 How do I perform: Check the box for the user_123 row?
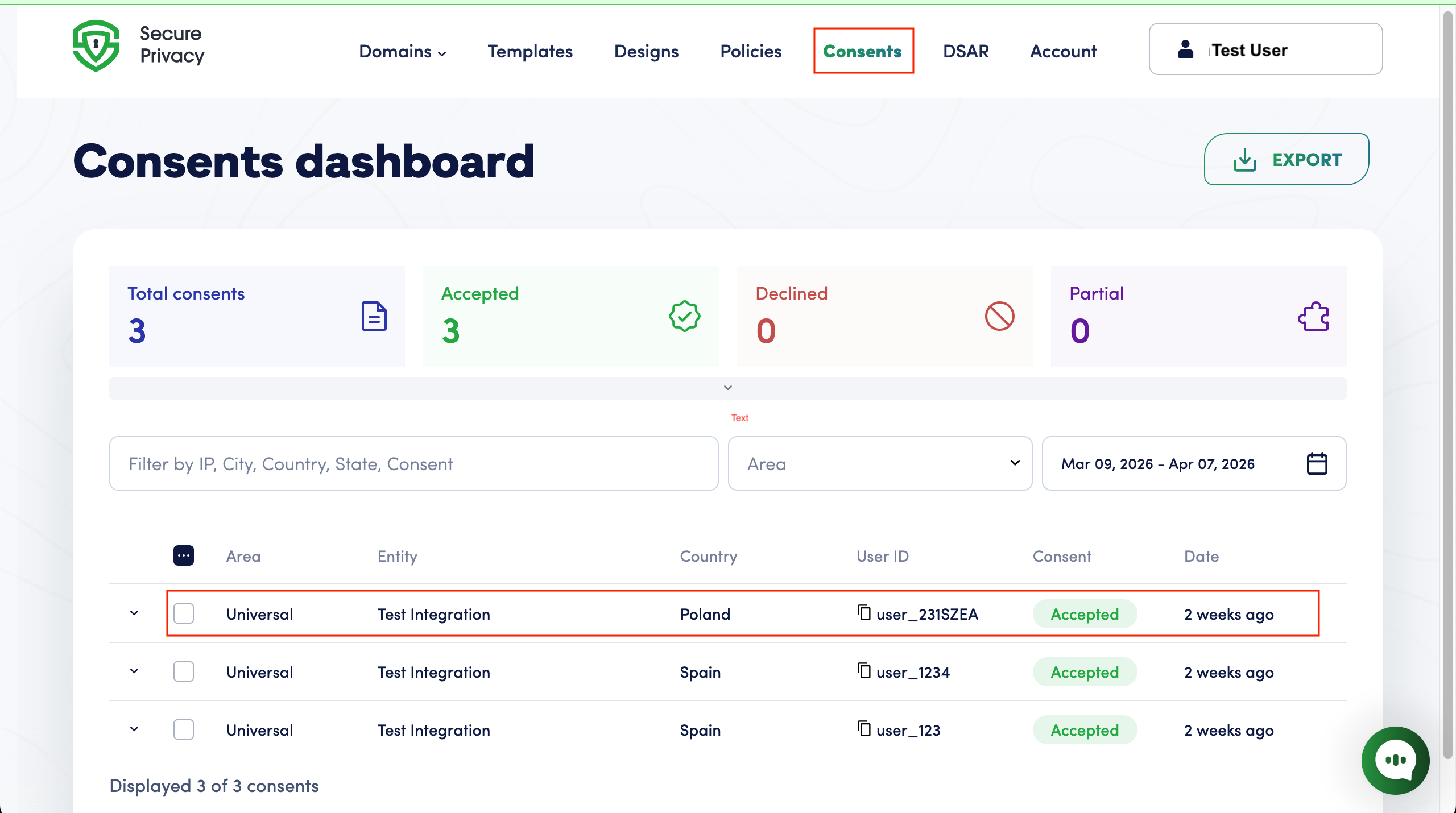pyautogui.click(x=183, y=729)
